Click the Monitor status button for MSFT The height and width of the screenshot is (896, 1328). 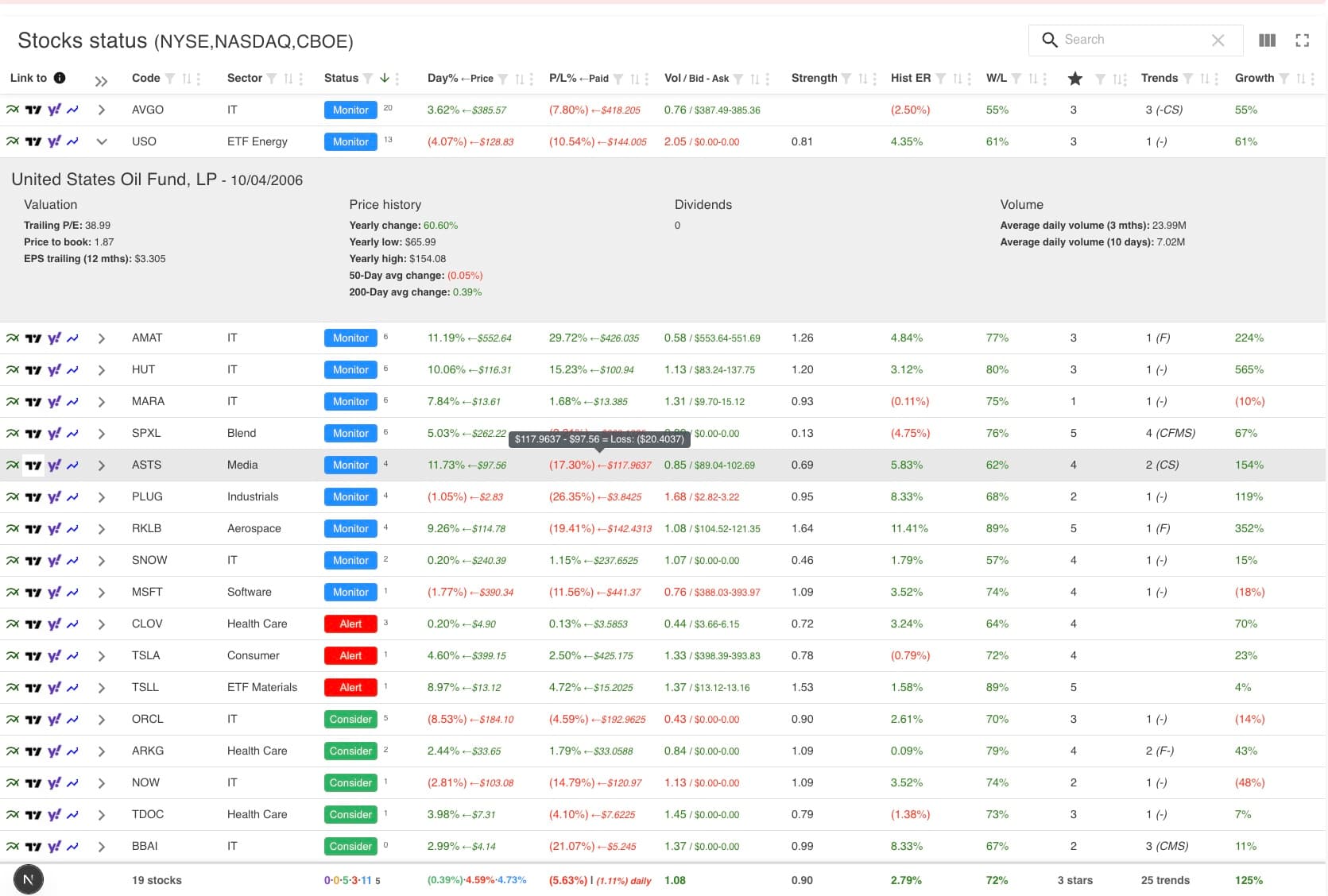(x=350, y=593)
